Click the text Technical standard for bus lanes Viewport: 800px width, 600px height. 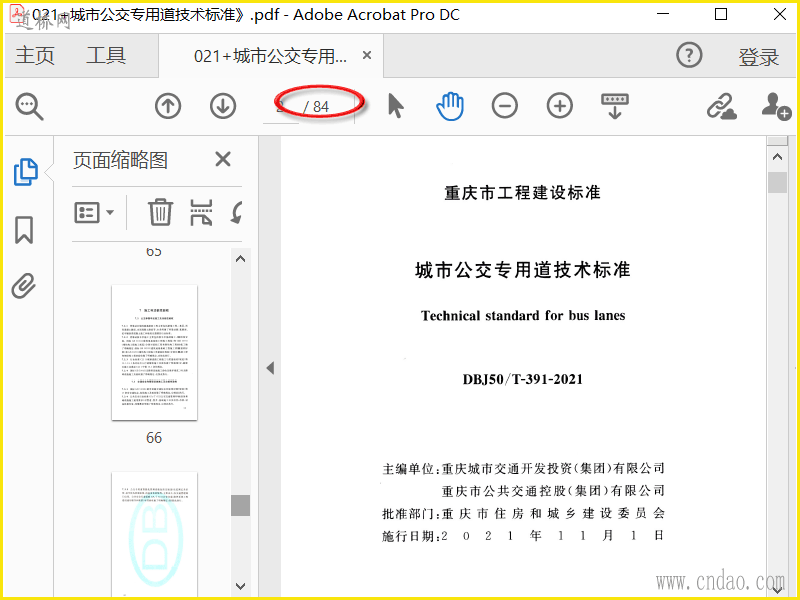point(523,316)
